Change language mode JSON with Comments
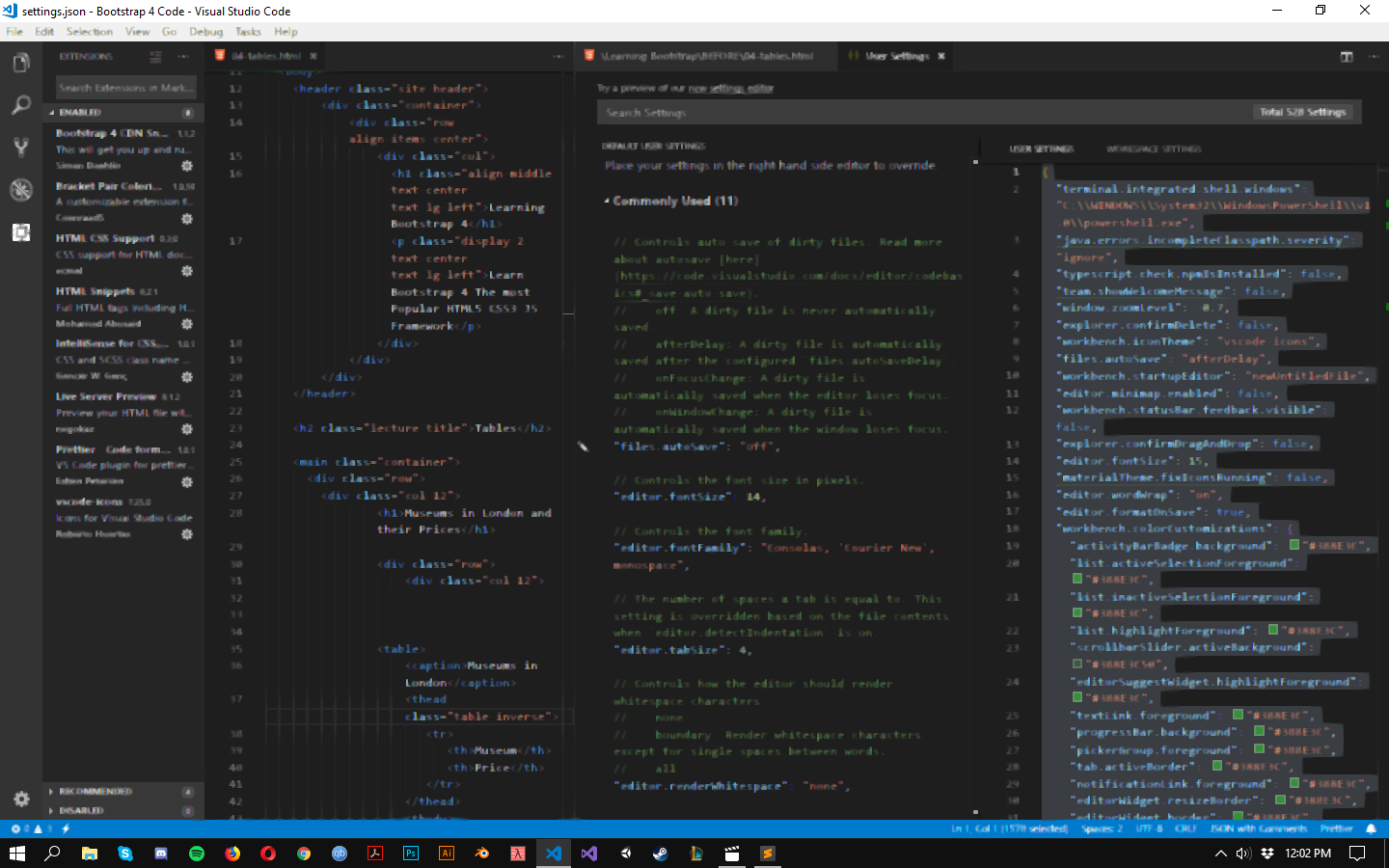This screenshot has height=868, width=1389. (x=1259, y=828)
